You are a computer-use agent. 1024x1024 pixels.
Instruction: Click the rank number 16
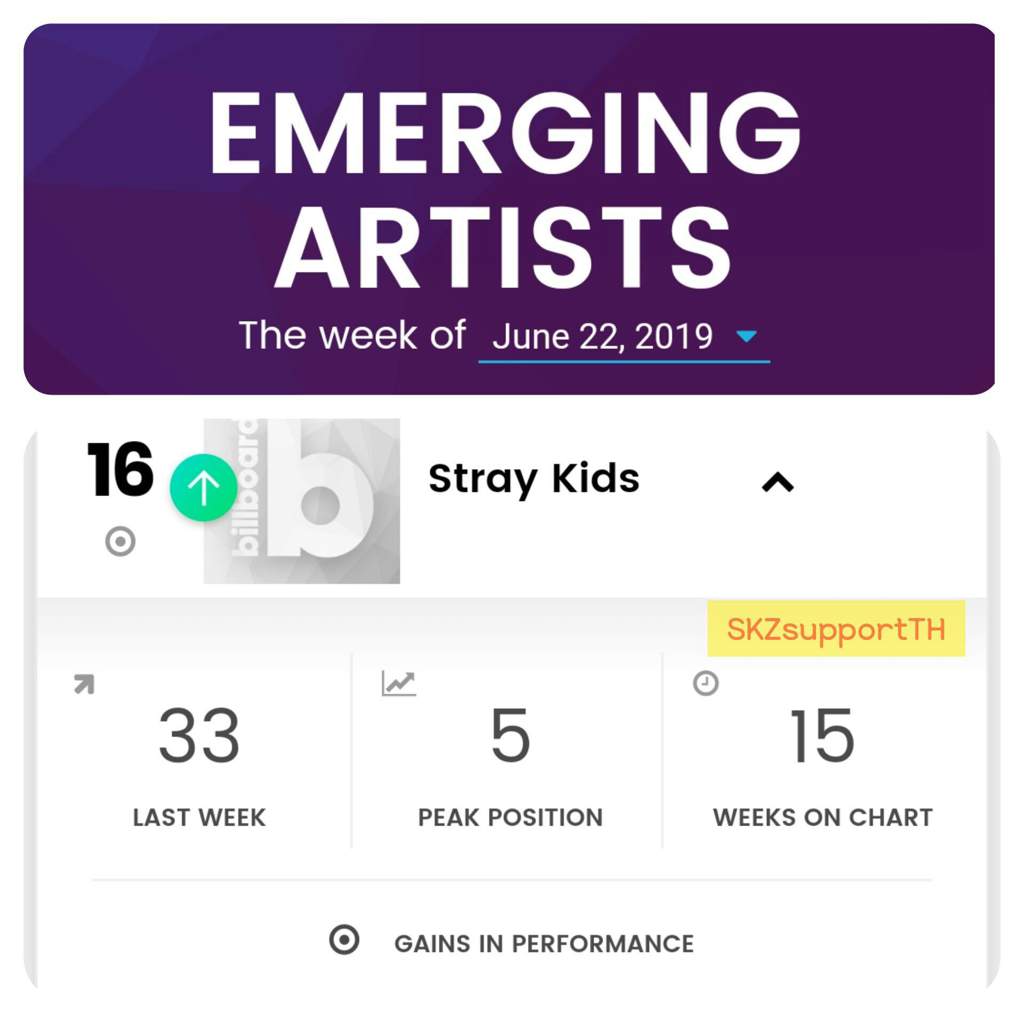pyautogui.click(x=120, y=470)
